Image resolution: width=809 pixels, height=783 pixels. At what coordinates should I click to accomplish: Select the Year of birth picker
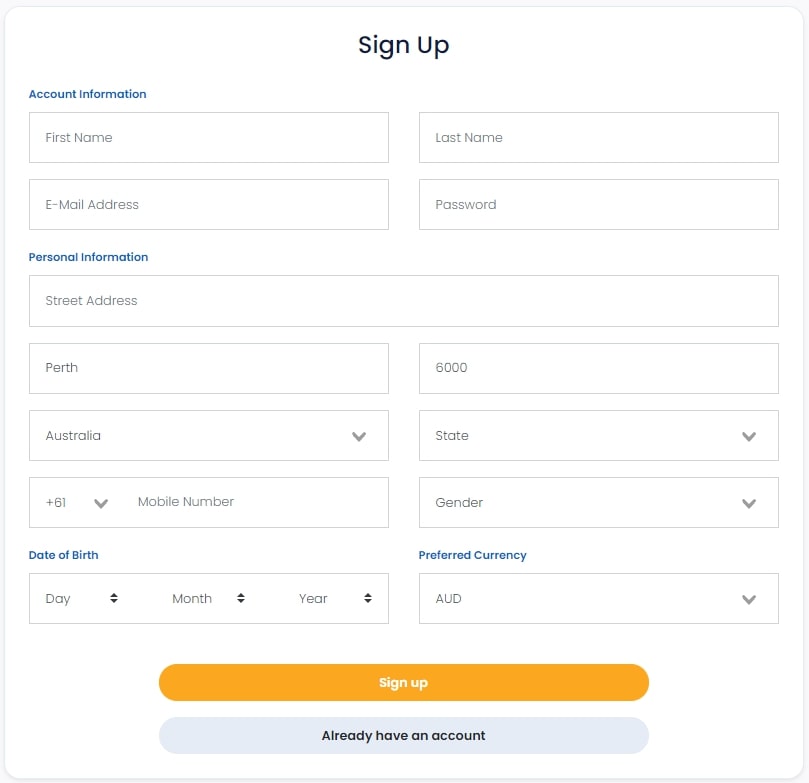click(x=335, y=599)
